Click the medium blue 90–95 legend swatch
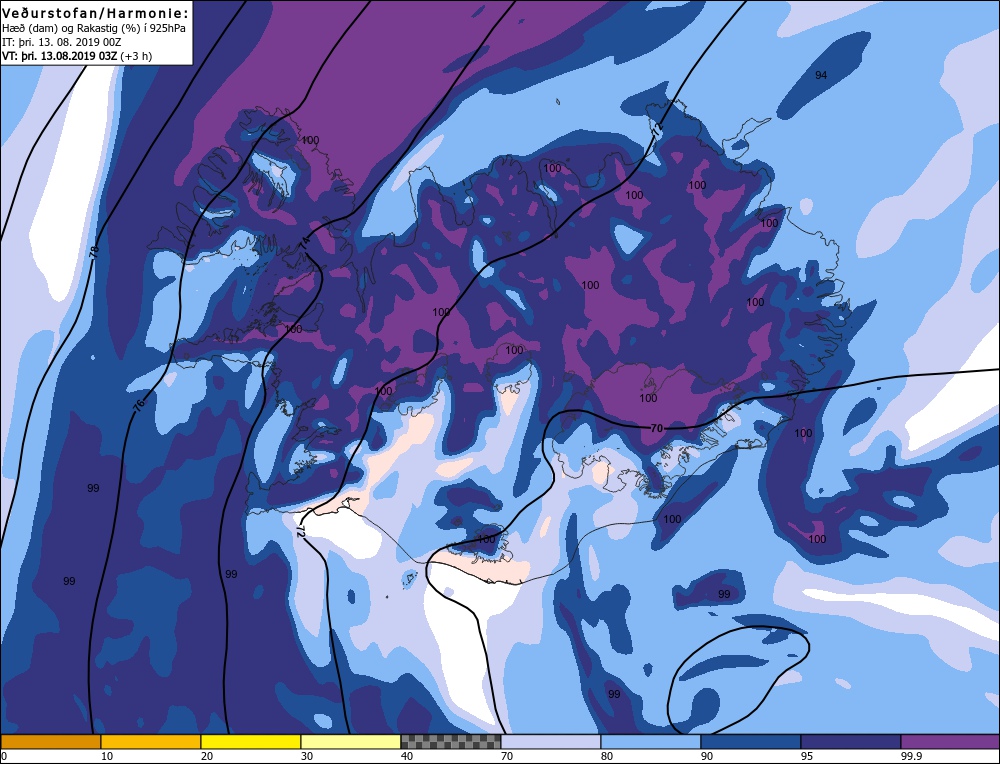 (x=751, y=742)
